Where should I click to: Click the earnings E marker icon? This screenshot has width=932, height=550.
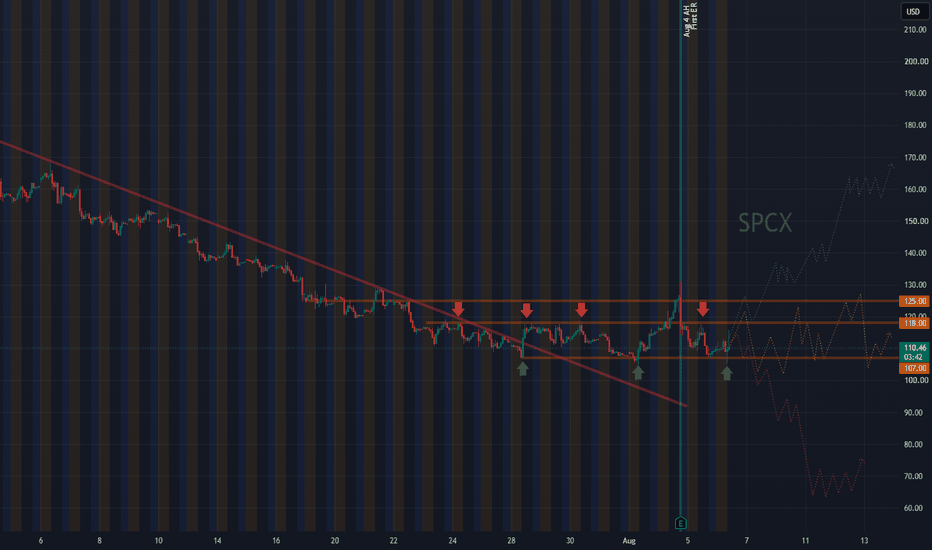click(681, 523)
